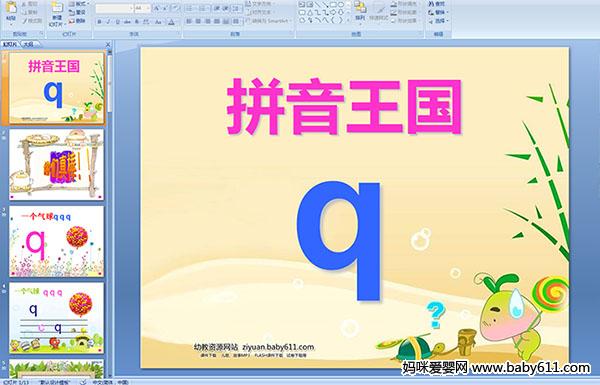Click the Numbering list icon

point(203,8)
